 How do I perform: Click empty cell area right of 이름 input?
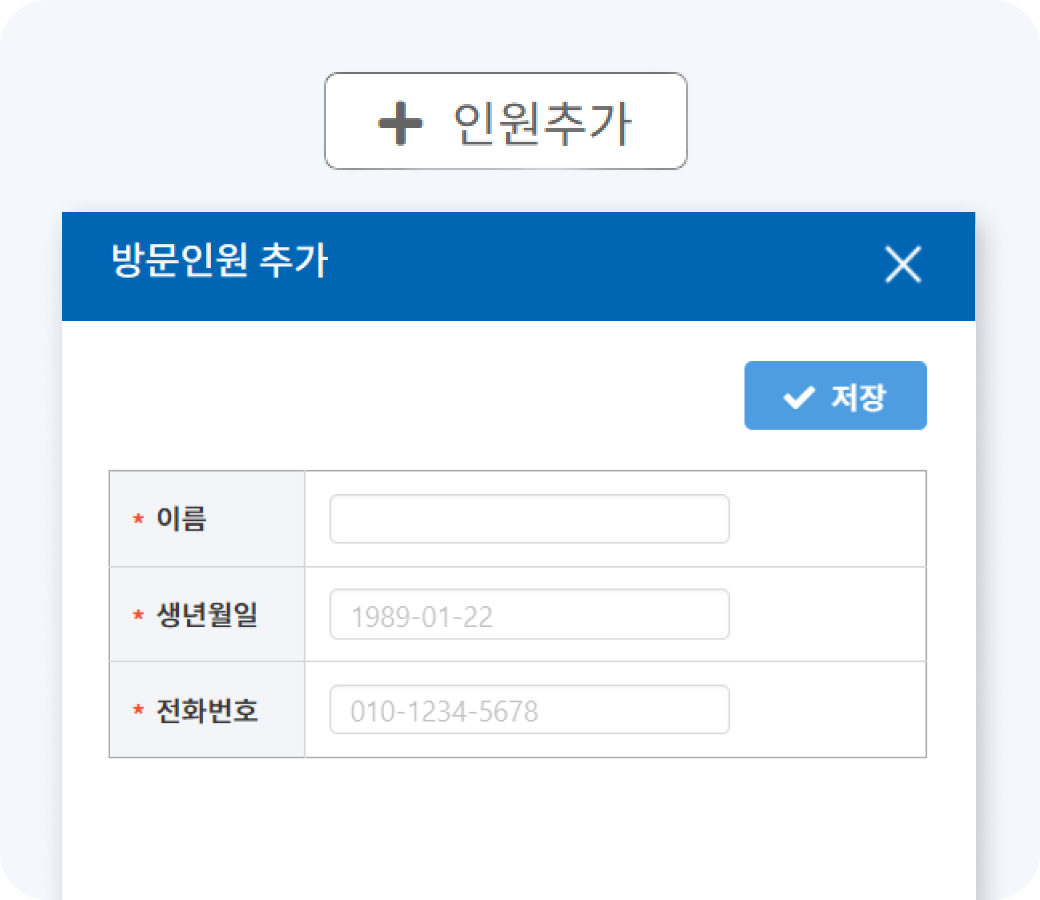[x=826, y=519]
